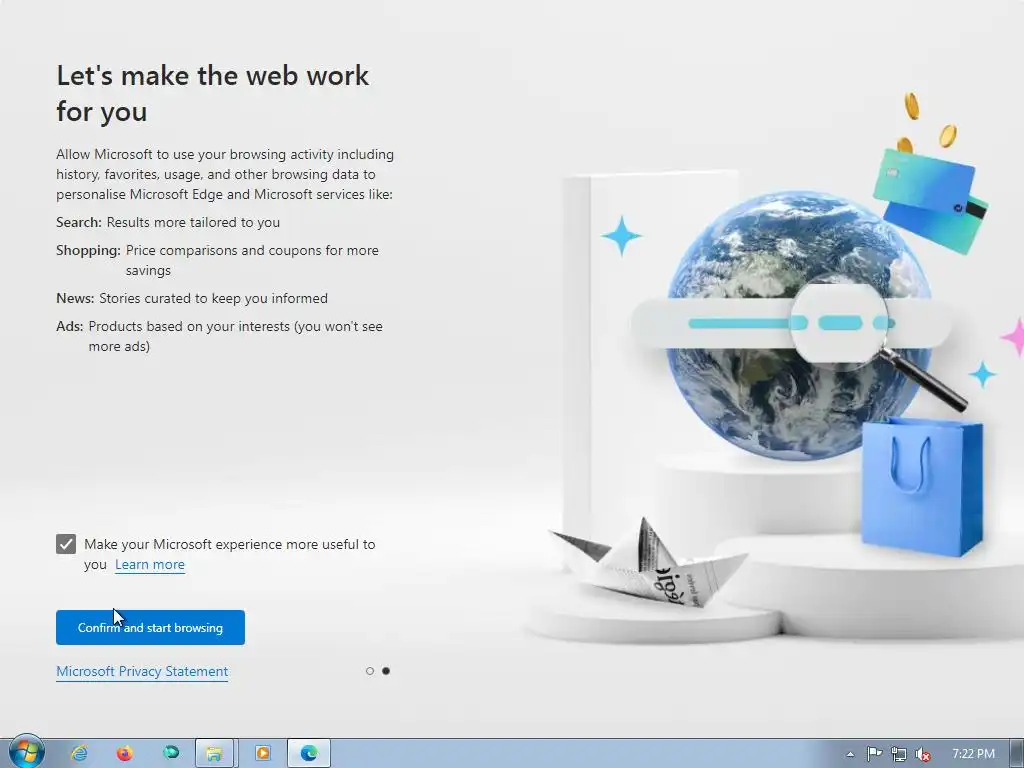
Task: Open network status tray icon
Action: click(x=899, y=754)
